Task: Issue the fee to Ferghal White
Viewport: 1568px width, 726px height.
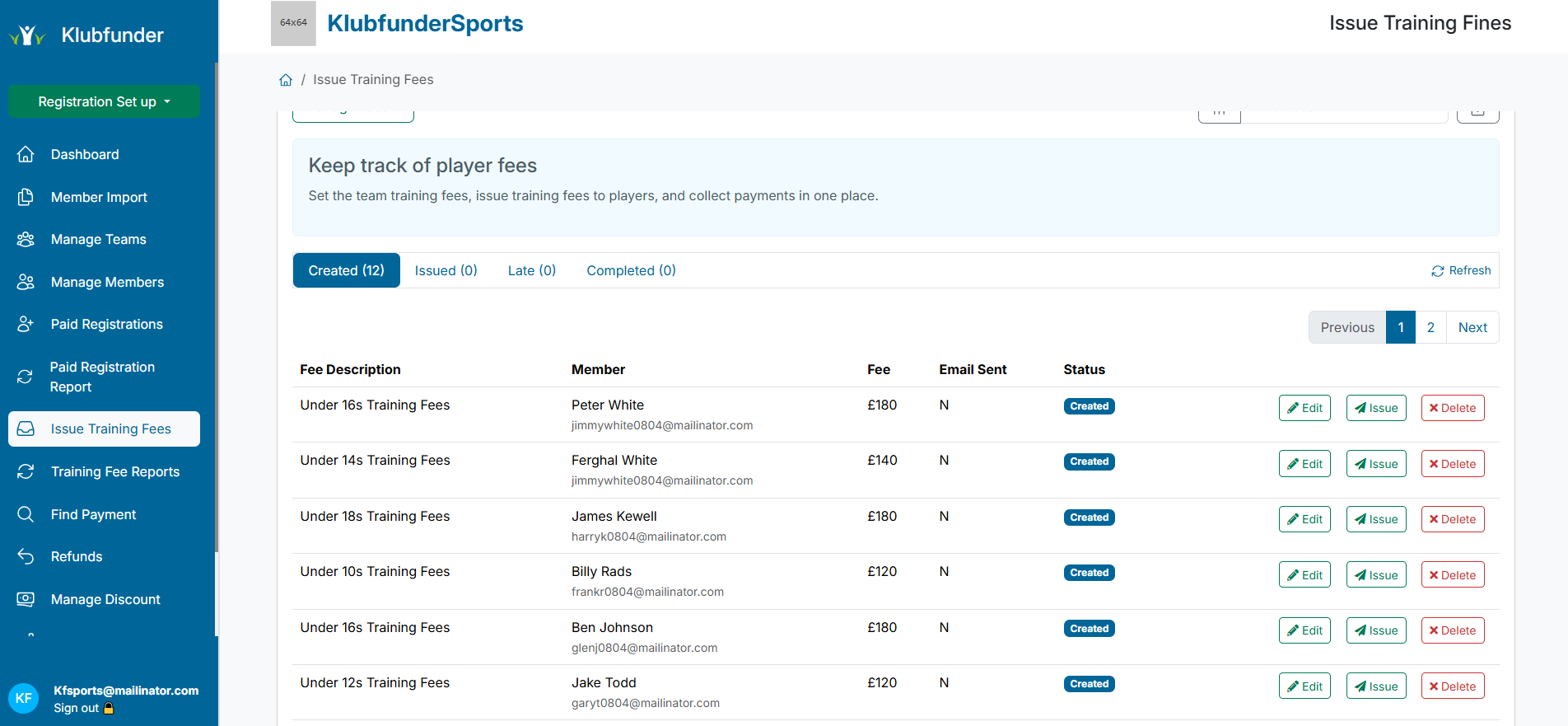Action: click(x=1376, y=464)
